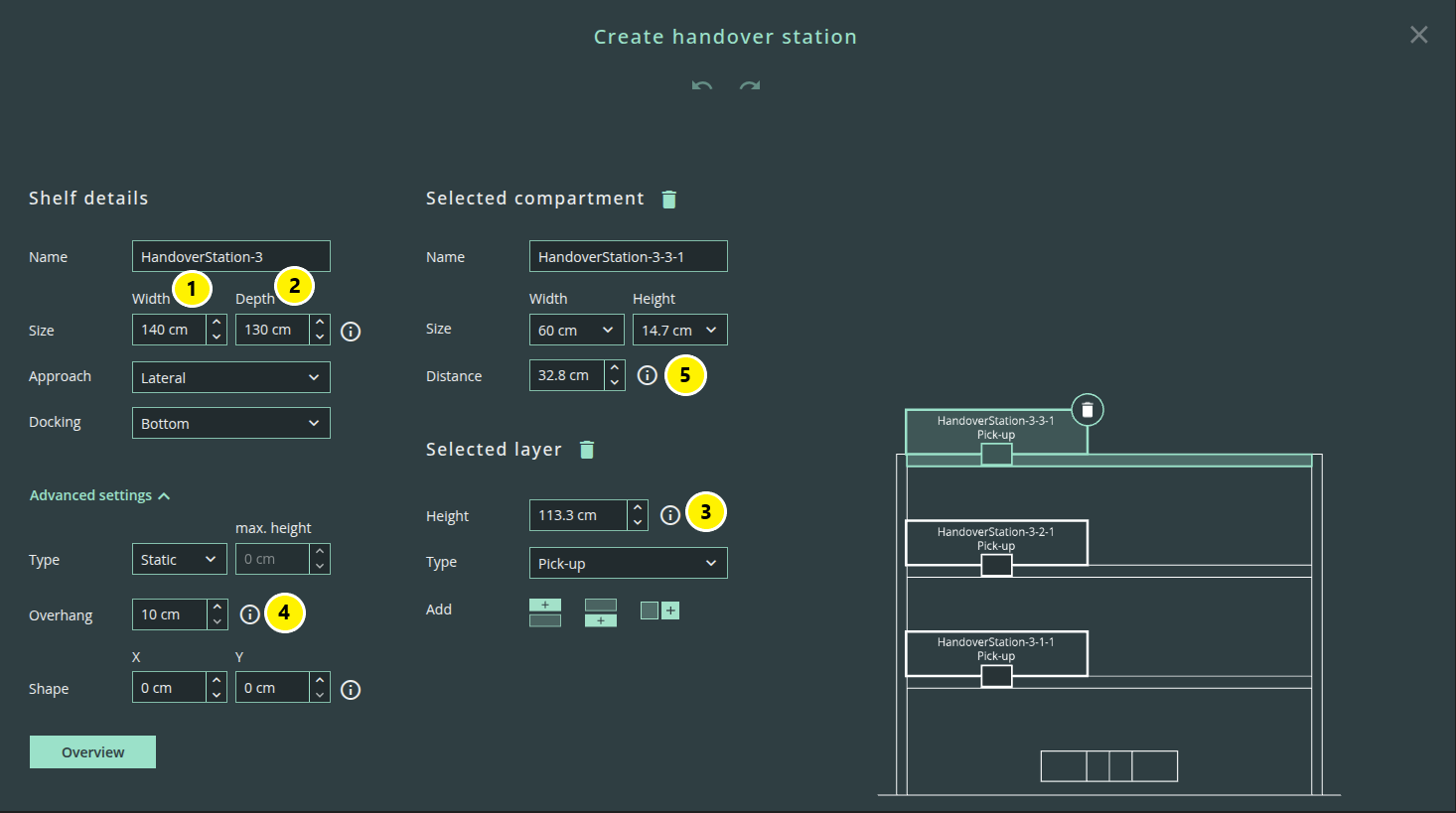
Task: Collapse the Advanced settings section
Action: coord(100,495)
